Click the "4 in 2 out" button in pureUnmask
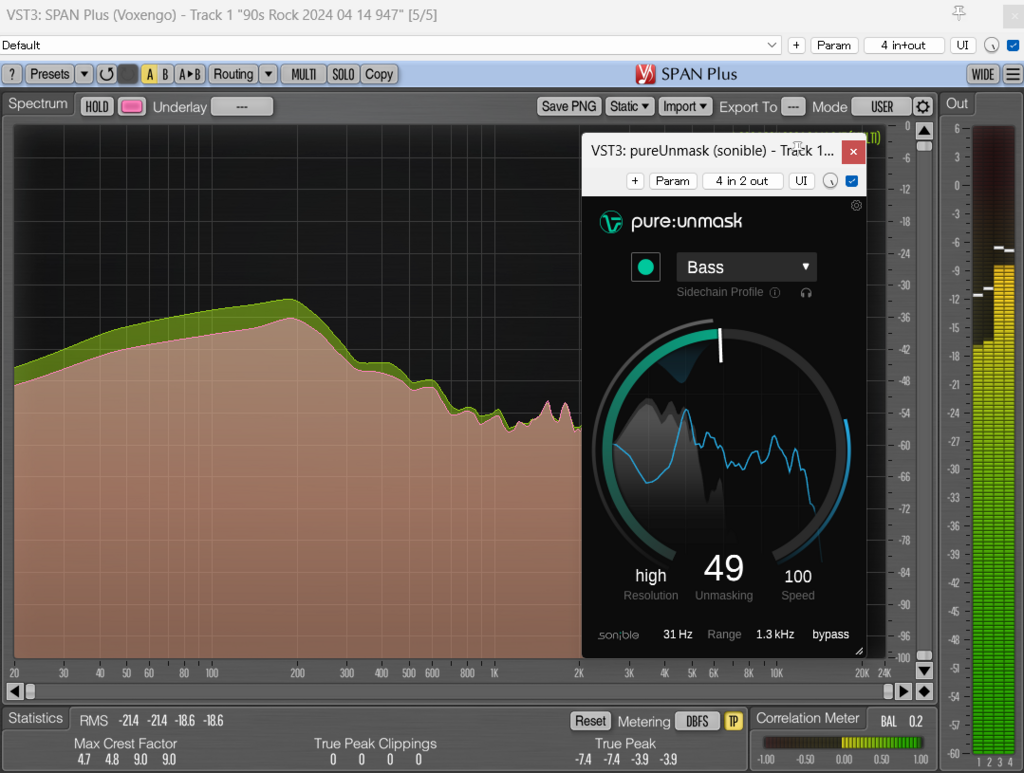 coord(742,181)
